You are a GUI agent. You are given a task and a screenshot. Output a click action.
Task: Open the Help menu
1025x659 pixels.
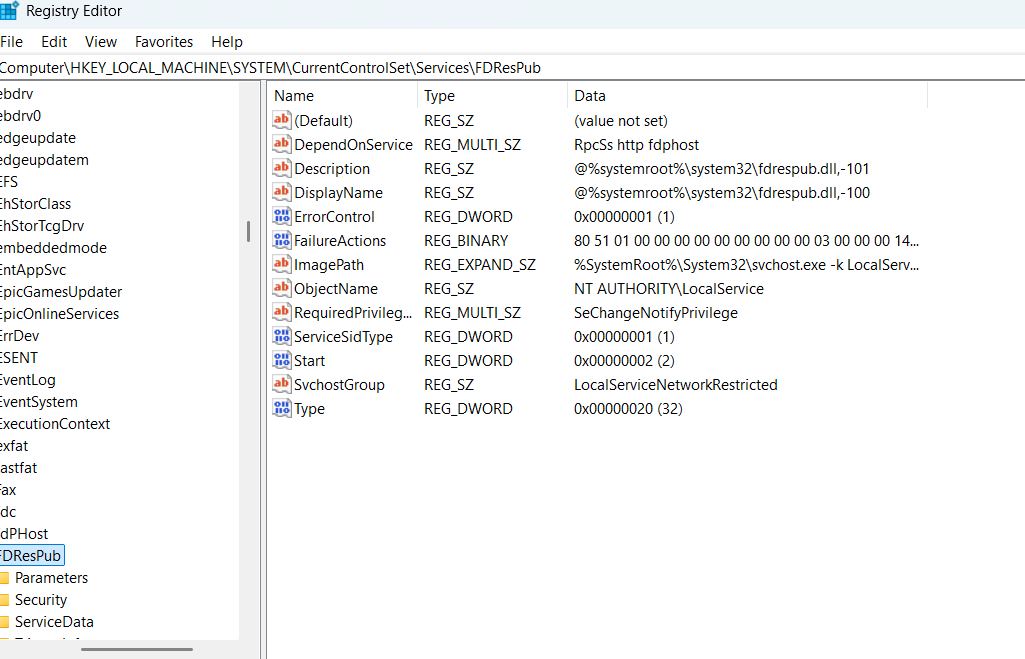(227, 42)
